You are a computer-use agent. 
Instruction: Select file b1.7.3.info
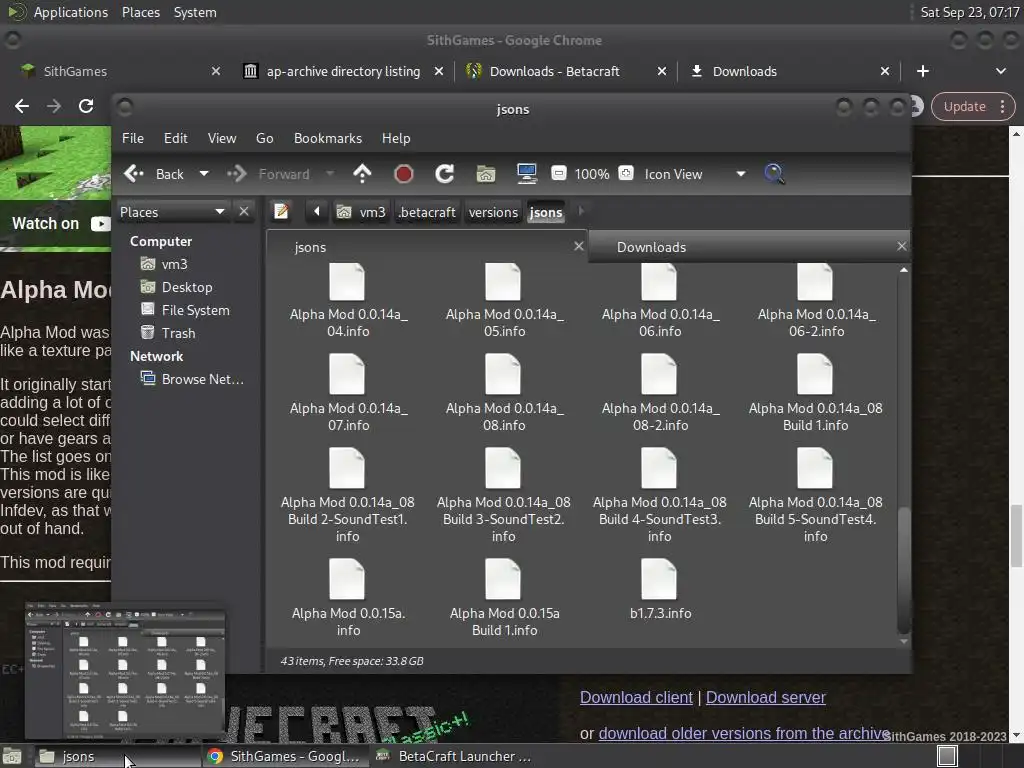[x=660, y=590]
